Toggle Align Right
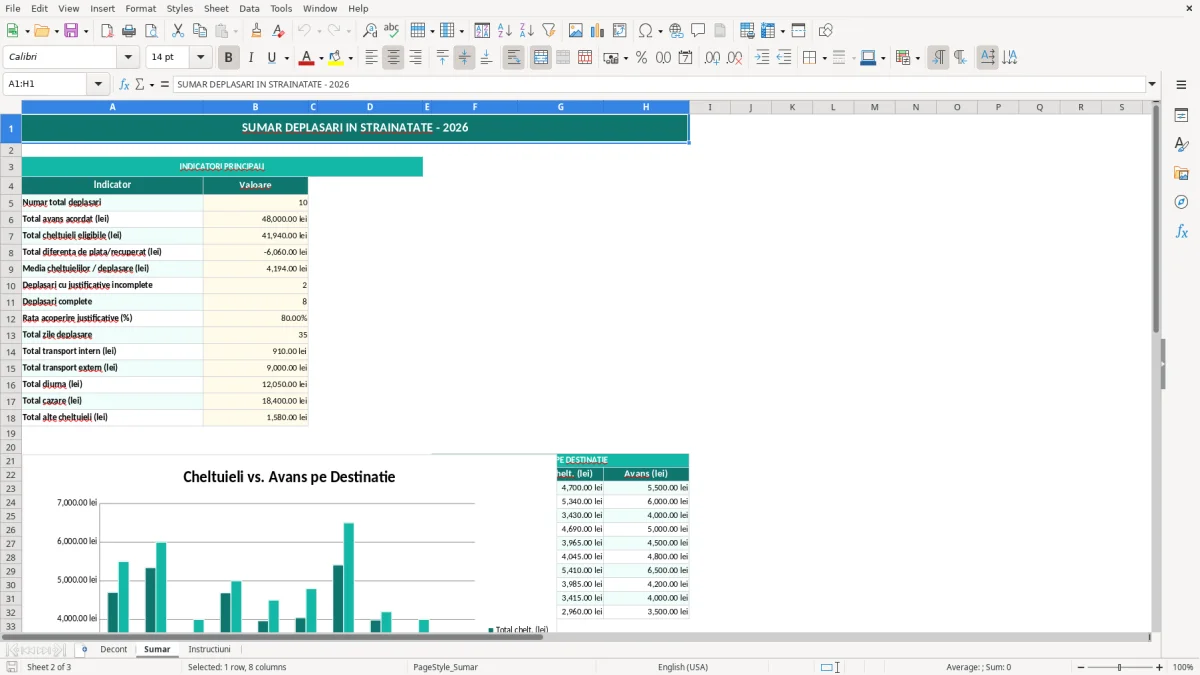1200x675 pixels. (x=415, y=58)
